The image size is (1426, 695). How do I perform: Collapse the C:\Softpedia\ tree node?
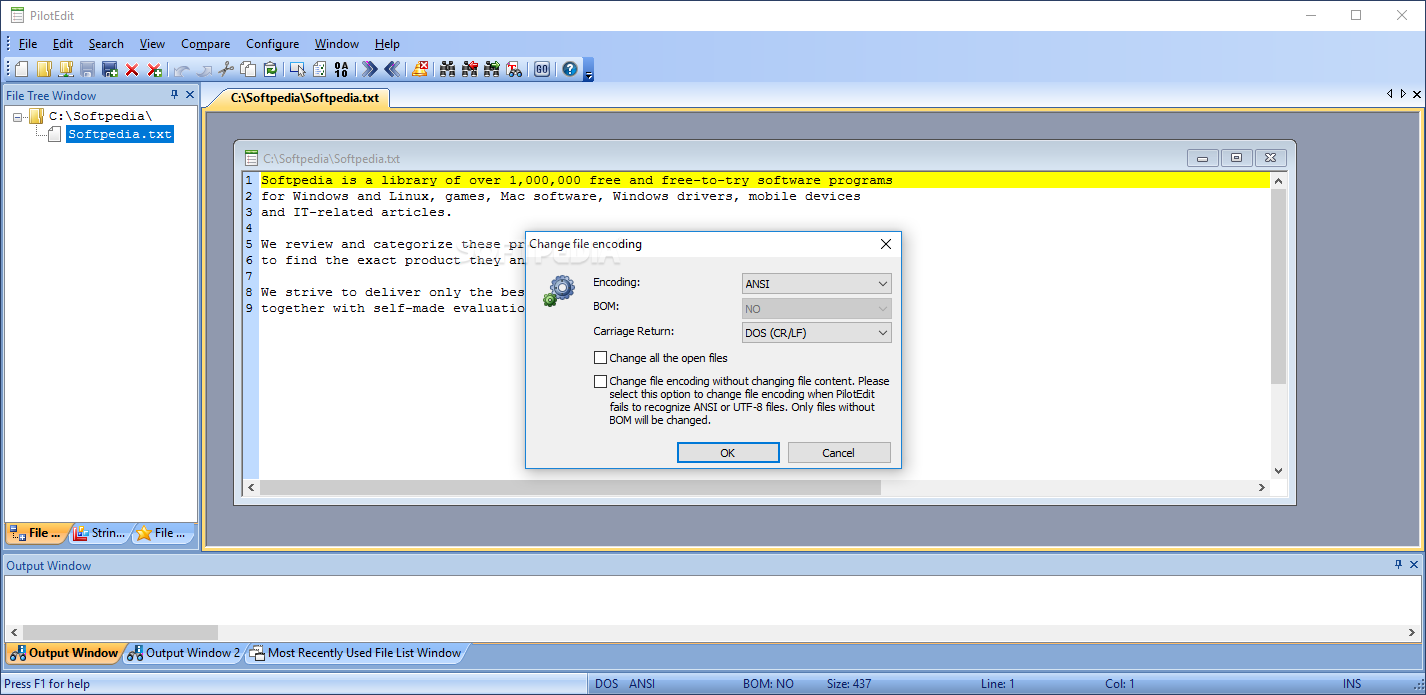(x=19, y=117)
